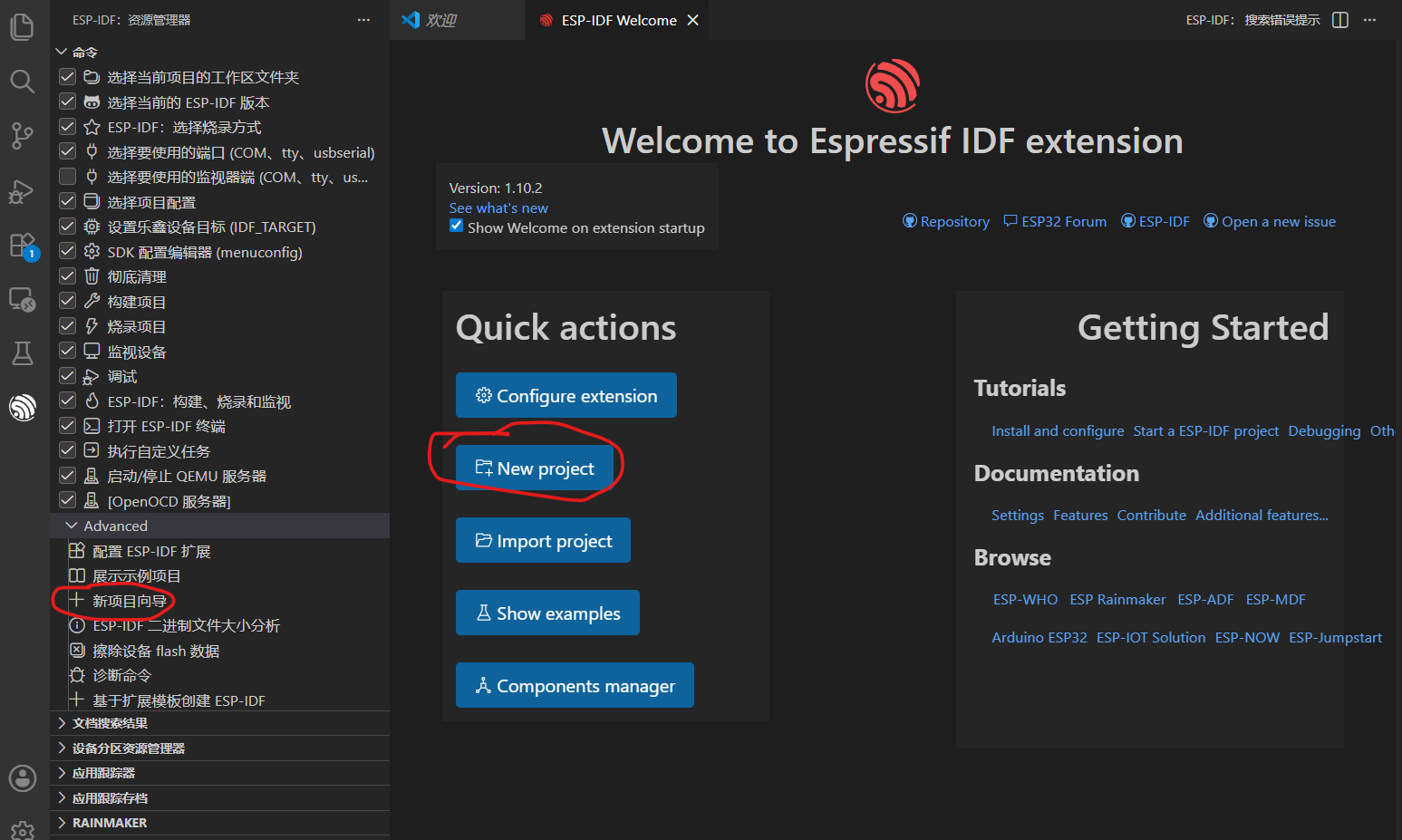1402x840 pixels.
Task: Click the flame icon for 构建、烧录和监视
Action: point(92,401)
